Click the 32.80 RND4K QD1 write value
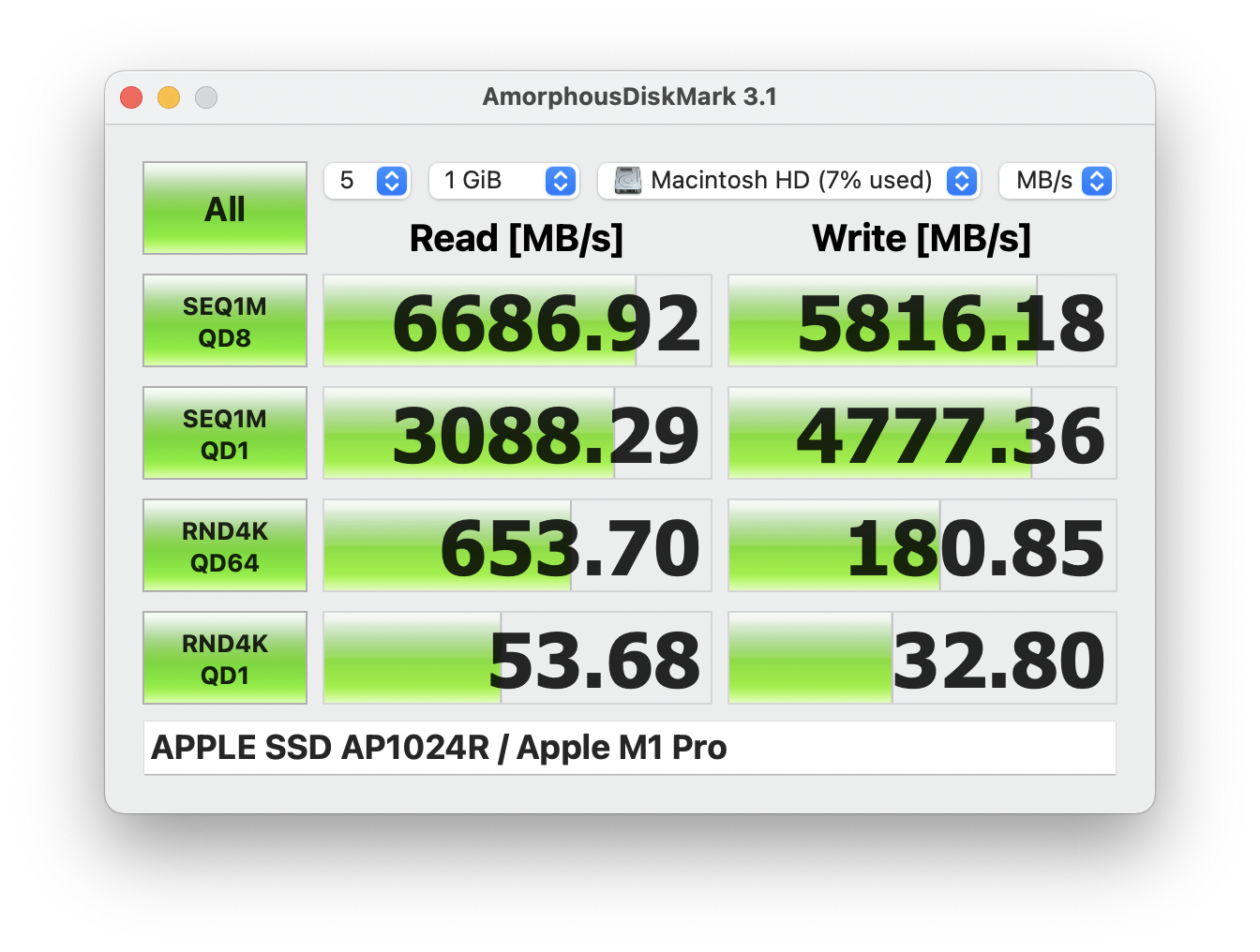 922,658
